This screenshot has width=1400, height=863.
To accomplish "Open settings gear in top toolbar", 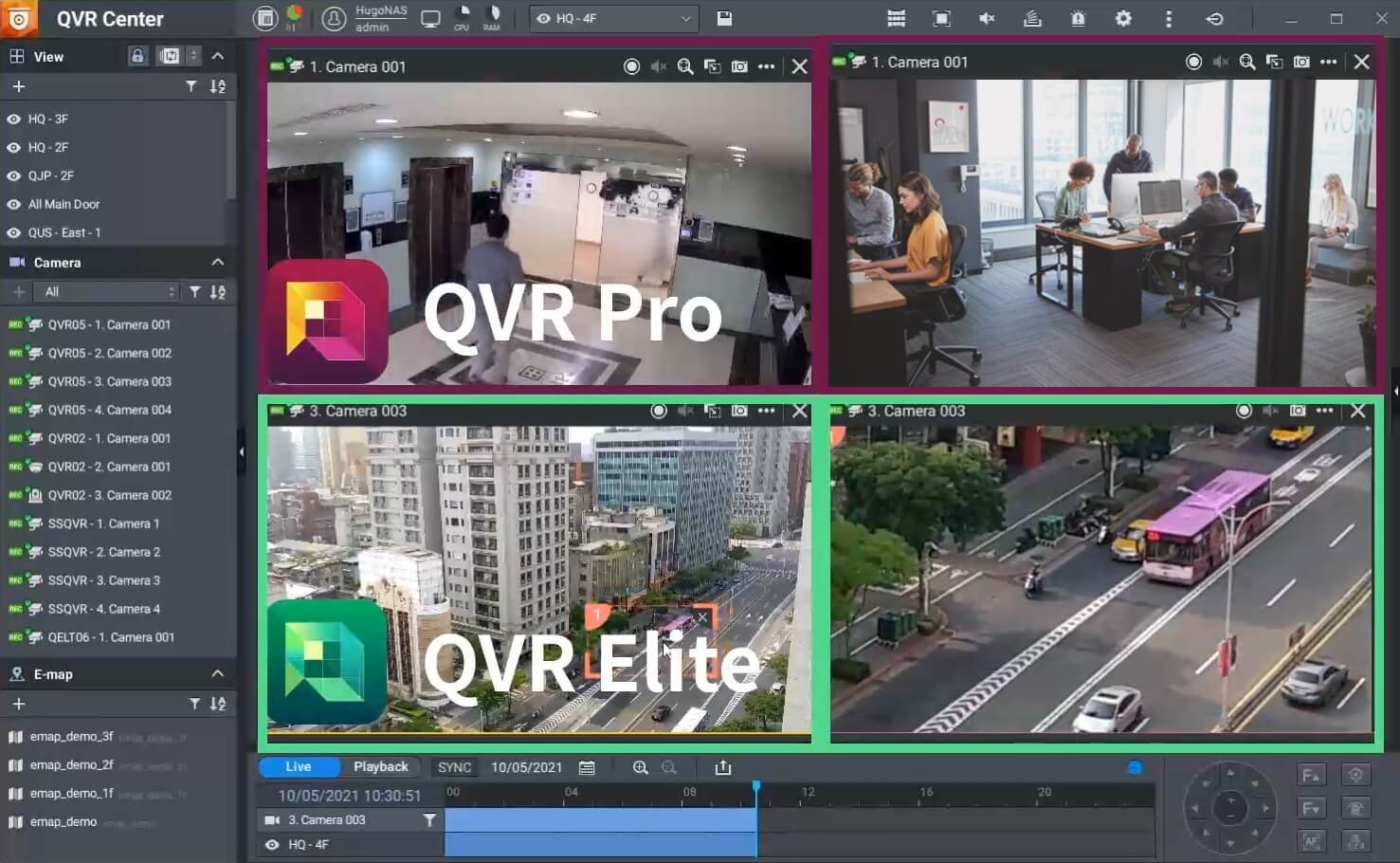I will tap(1123, 18).
